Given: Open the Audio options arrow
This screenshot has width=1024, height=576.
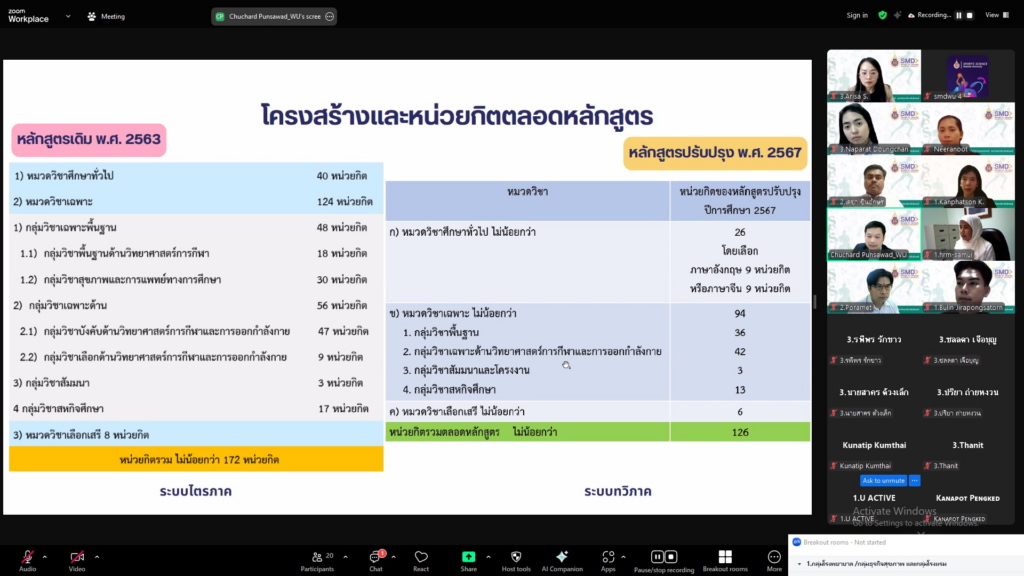Looking at the screenshot, I should pyautogui.click(x=44, y=557).
